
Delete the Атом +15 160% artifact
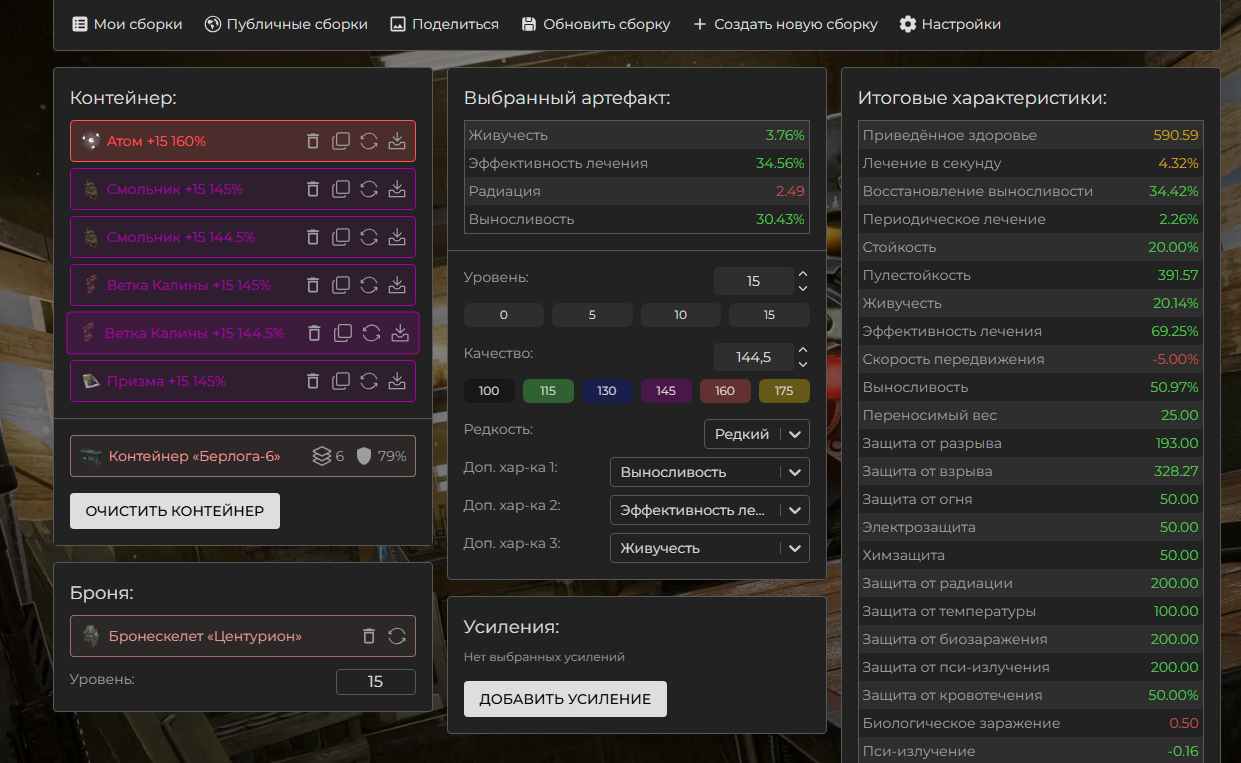[313, 141]
